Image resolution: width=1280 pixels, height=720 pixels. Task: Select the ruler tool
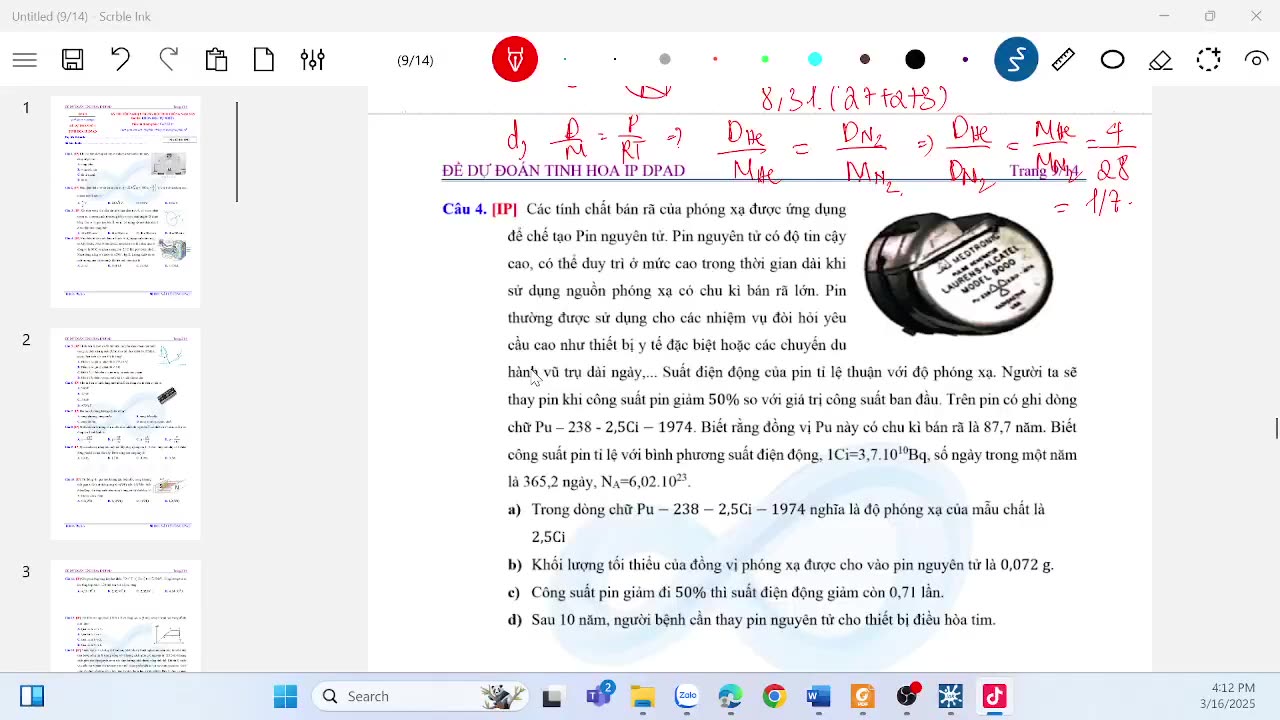click(1064, 60)
